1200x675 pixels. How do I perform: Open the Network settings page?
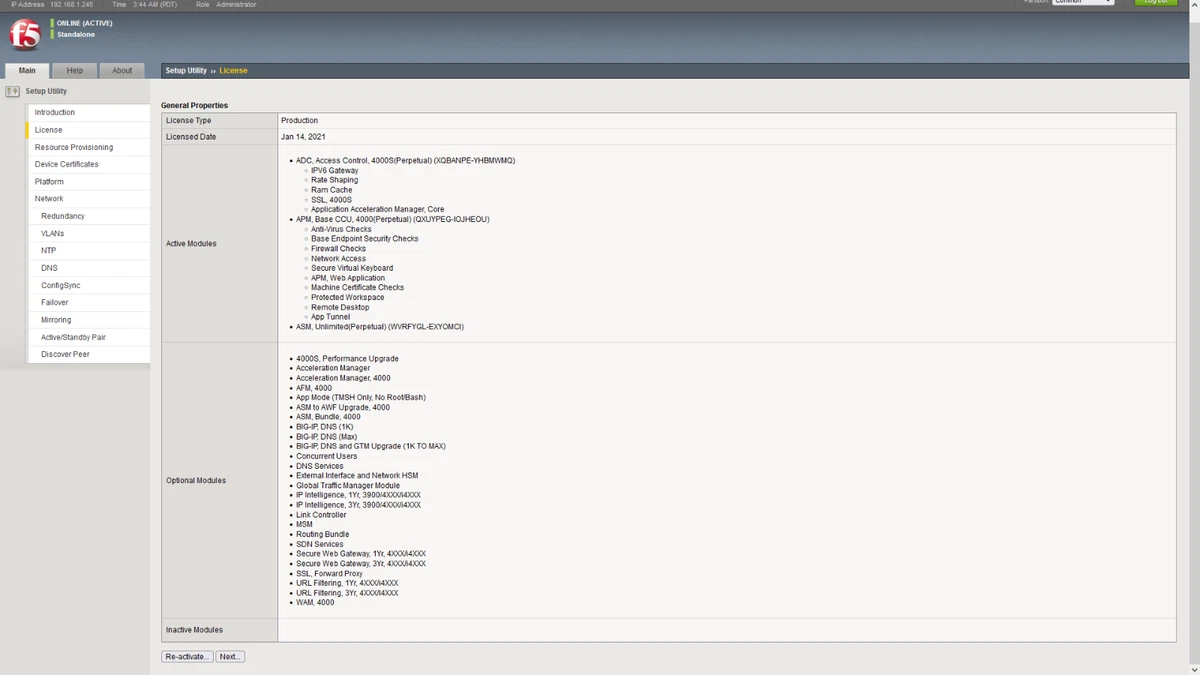[49, 198]
